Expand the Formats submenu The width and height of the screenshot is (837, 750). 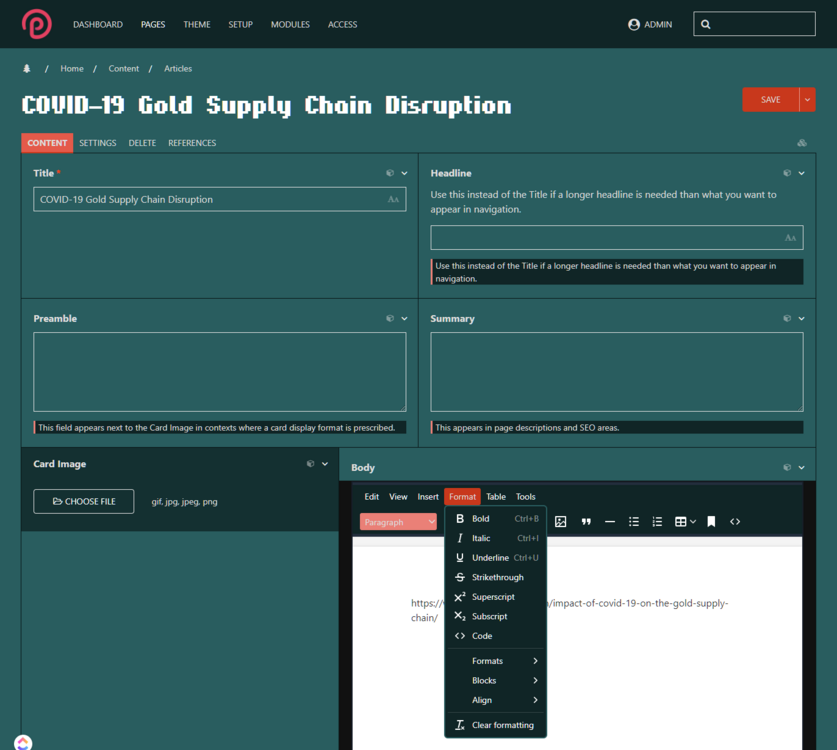tap(496, 661)
